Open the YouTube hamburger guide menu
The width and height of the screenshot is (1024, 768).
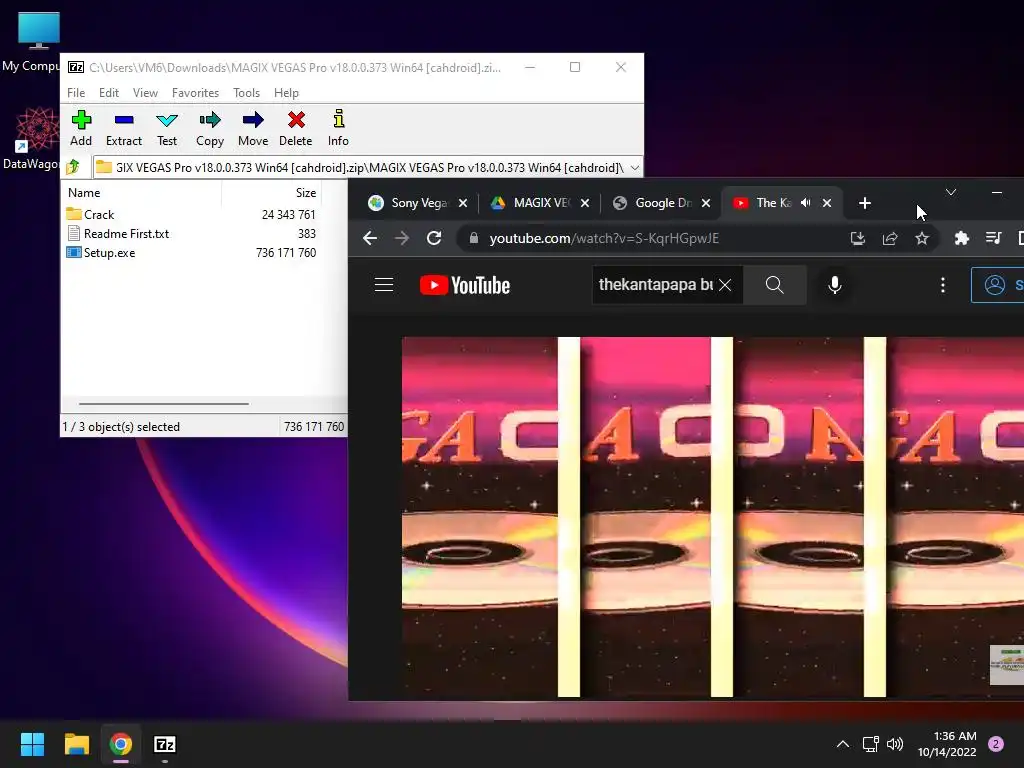[384, 285]
